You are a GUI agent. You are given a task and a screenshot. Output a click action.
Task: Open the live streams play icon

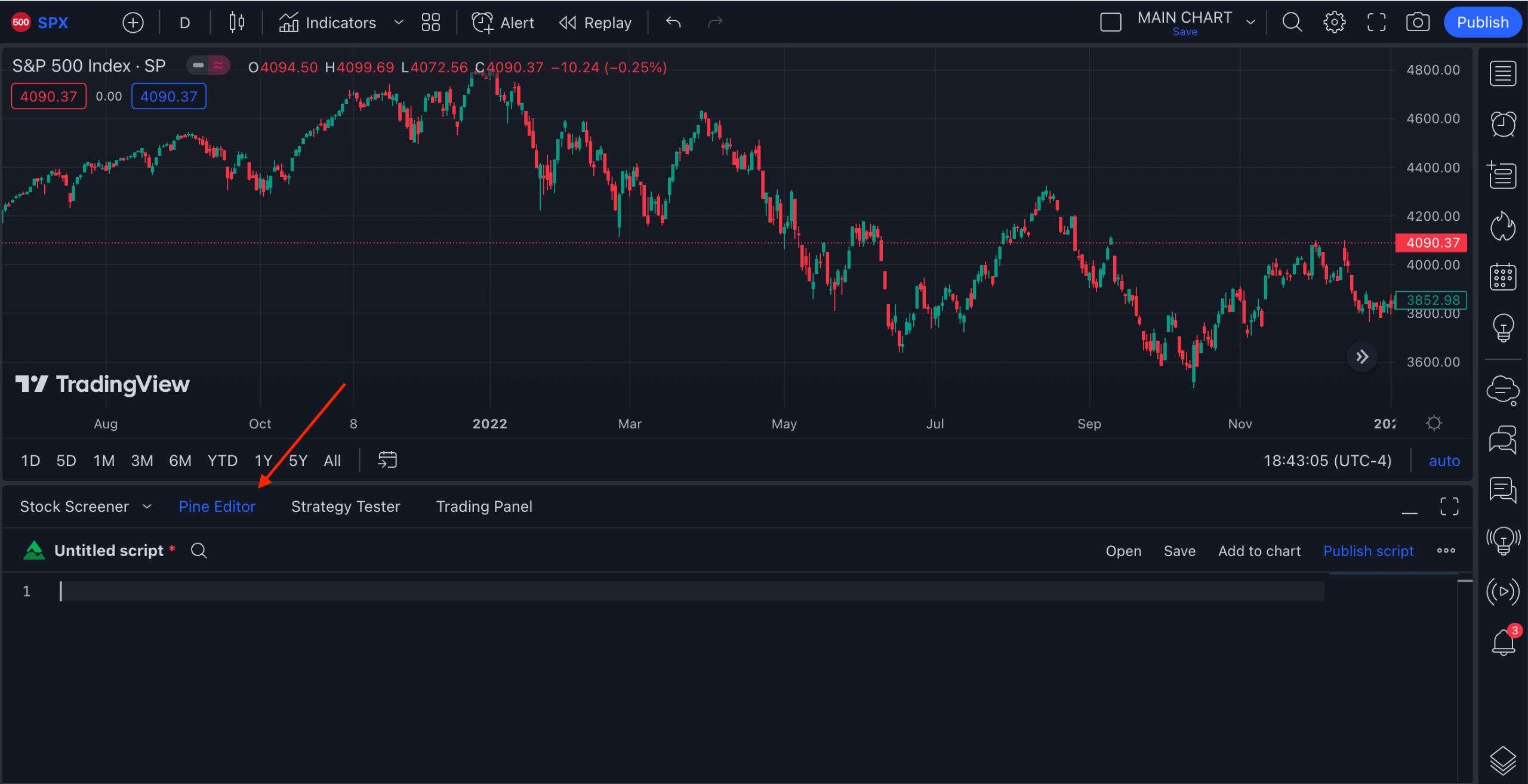1502,592
